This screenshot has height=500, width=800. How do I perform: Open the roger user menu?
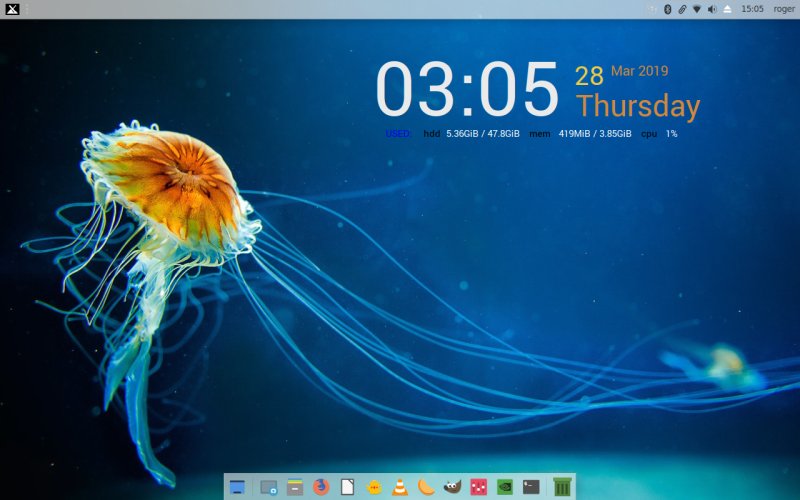[784, 9]
